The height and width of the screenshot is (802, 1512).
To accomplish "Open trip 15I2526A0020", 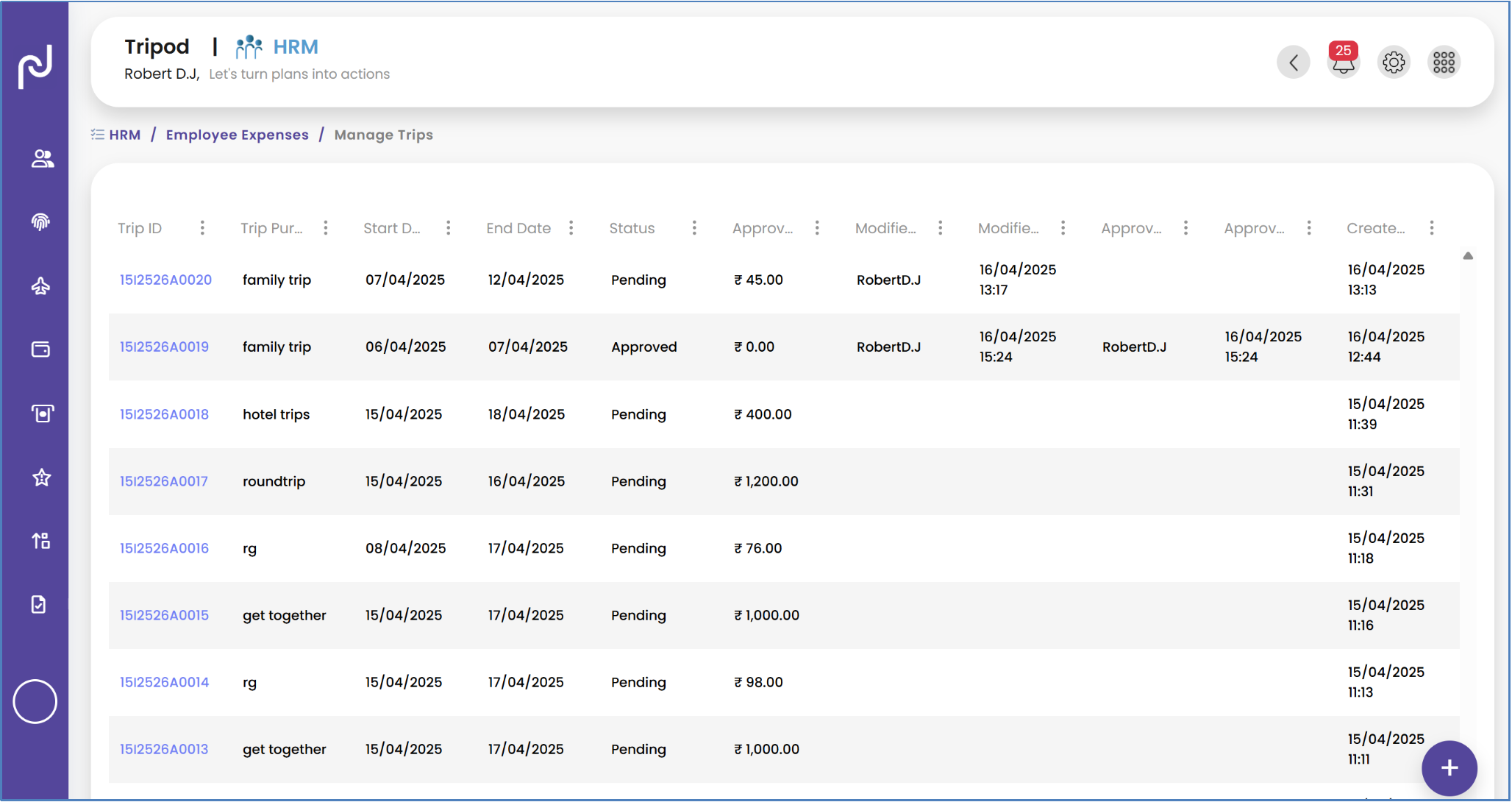I will [165, 280].
